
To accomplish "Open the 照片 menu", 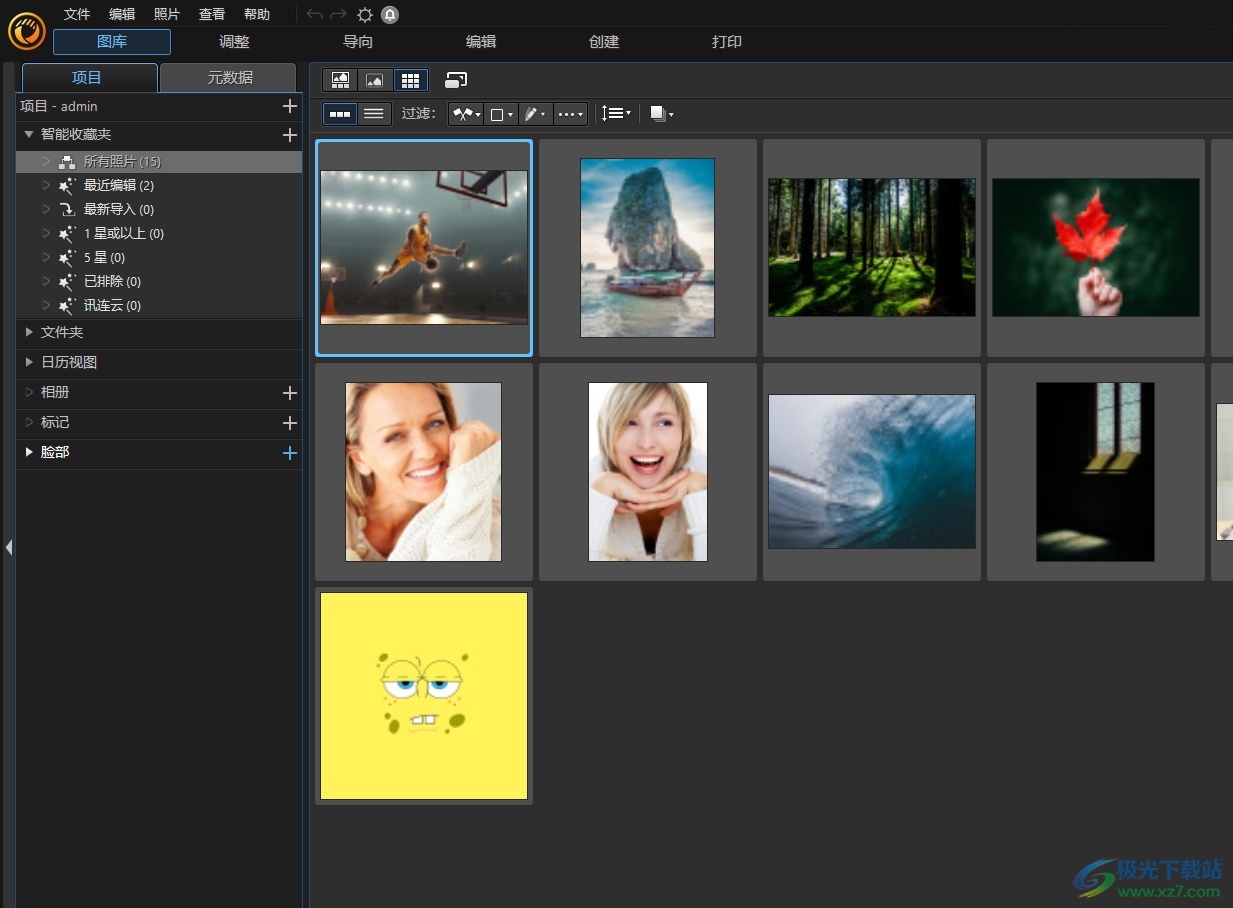I will click(x=167, y=14).
